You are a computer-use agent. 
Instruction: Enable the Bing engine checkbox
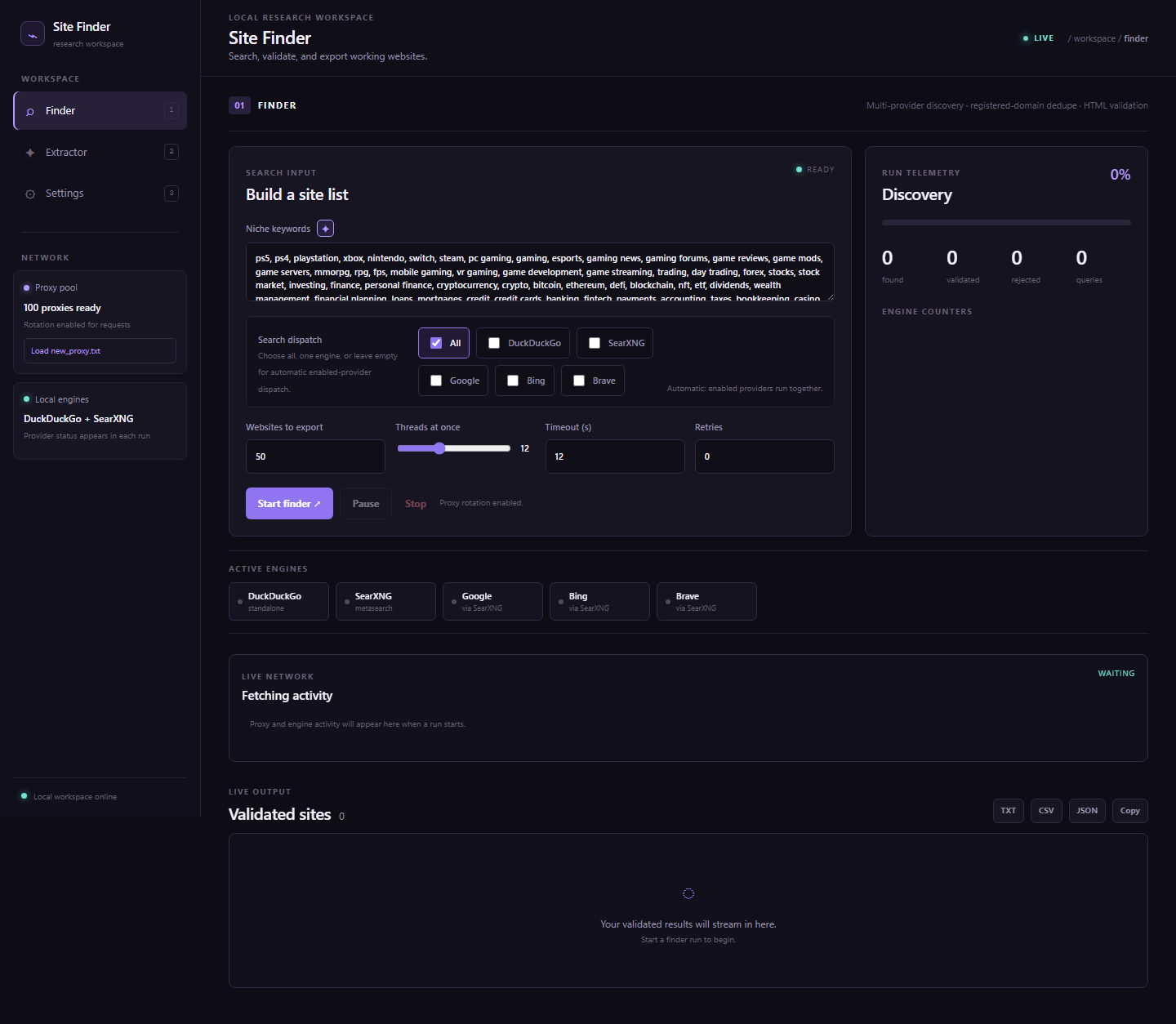pyautogui.click(x=513, y=381)
